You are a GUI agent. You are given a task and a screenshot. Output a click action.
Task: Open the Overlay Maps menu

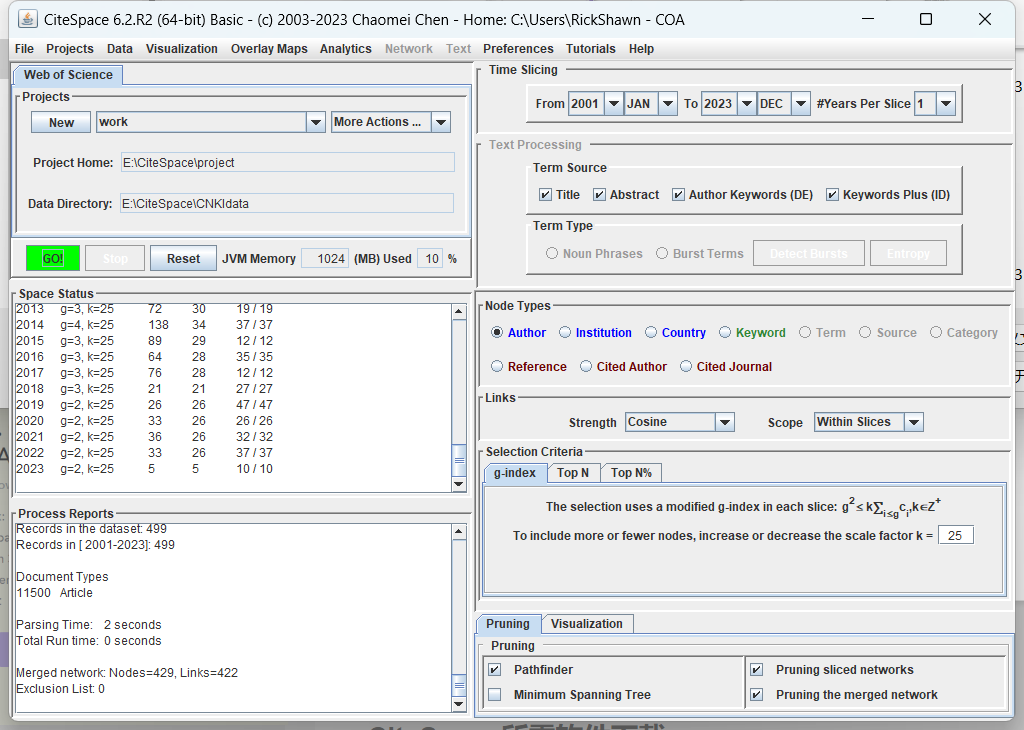pyautogui.click(x=269, y=49)
